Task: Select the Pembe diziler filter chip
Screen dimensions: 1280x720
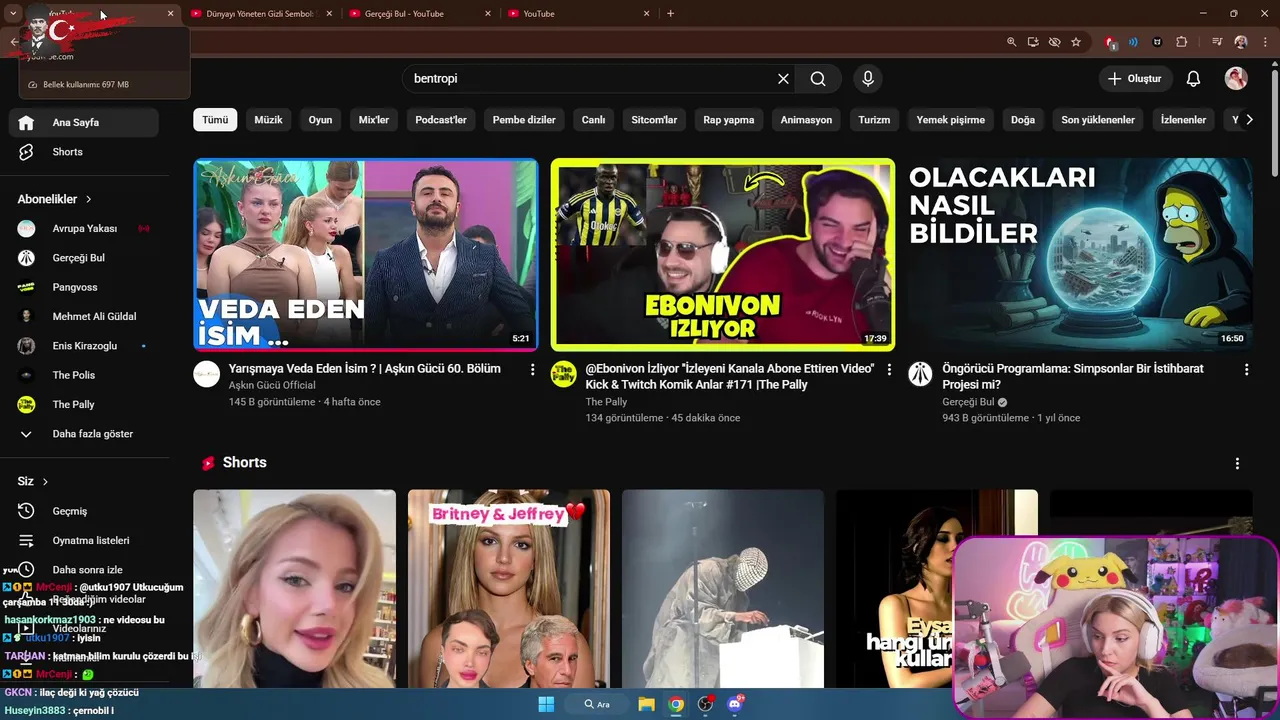Action: pyautogui.click(x=524, y=120)
